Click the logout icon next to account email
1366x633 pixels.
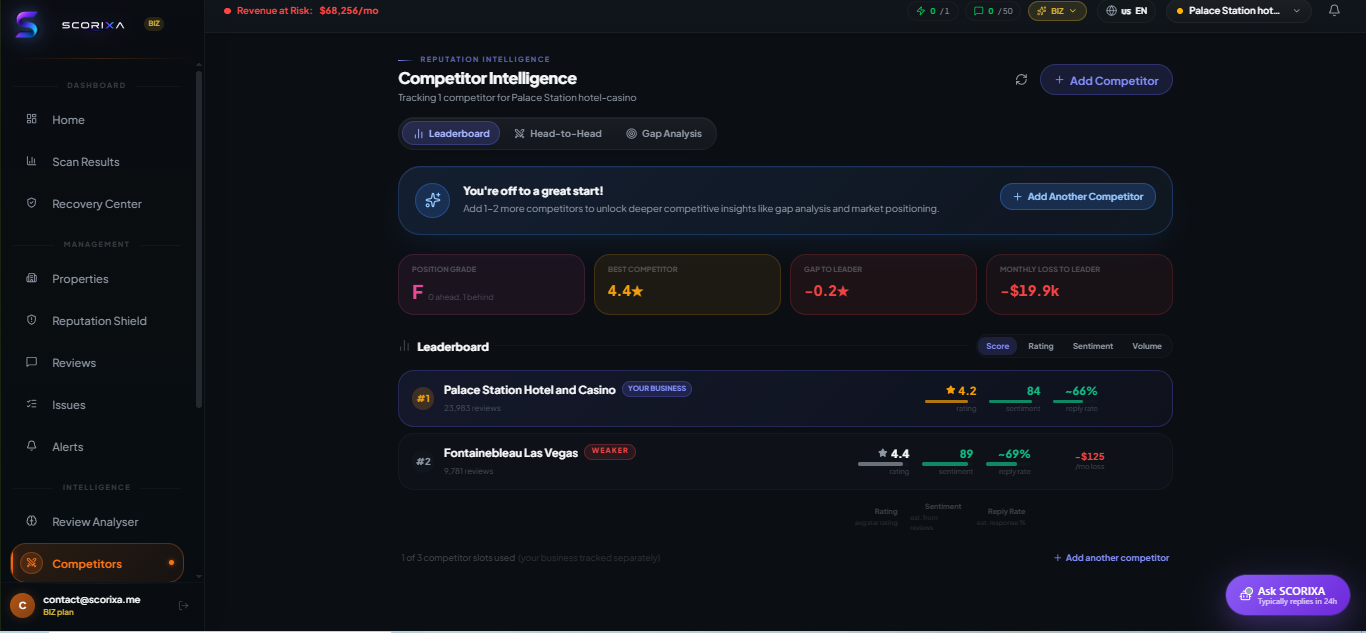[183, 605]
